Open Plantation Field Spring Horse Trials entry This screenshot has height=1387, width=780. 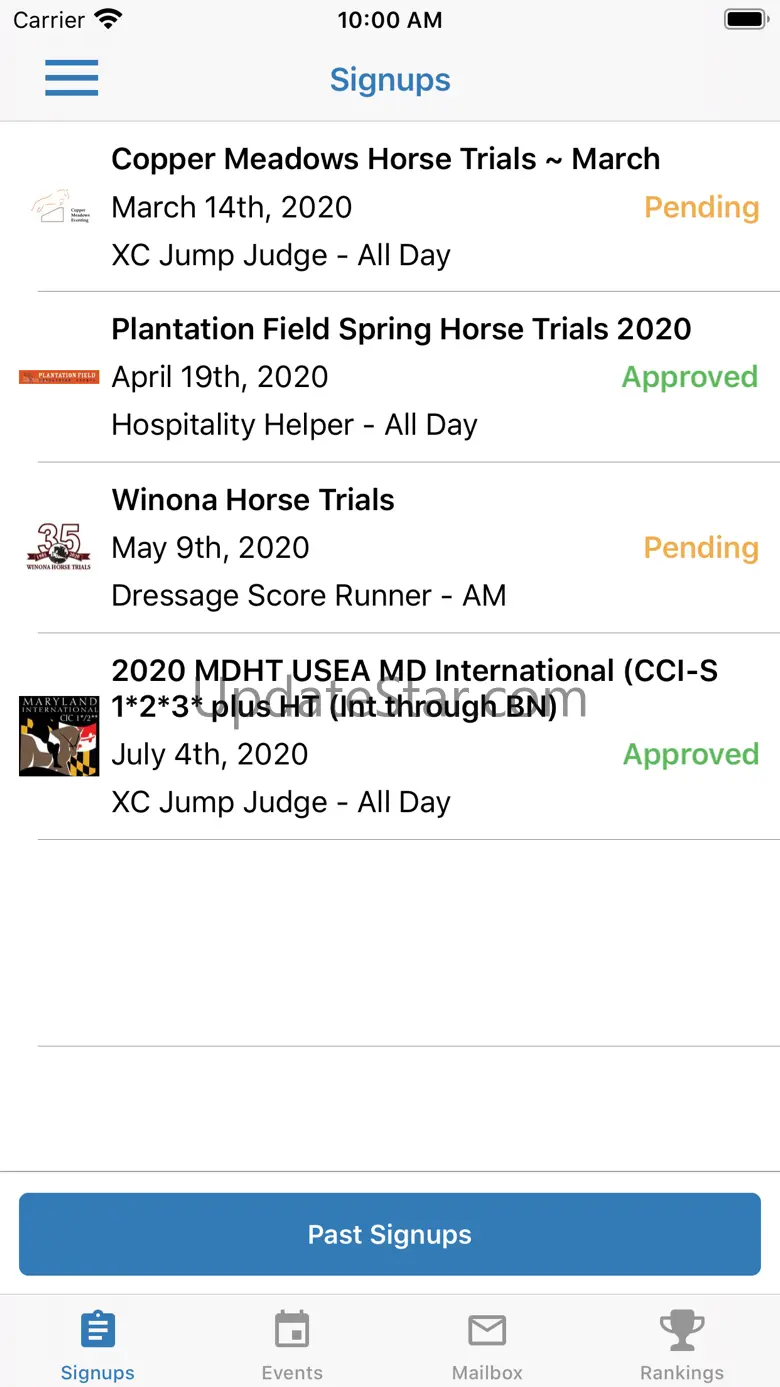tap(401, 329)
